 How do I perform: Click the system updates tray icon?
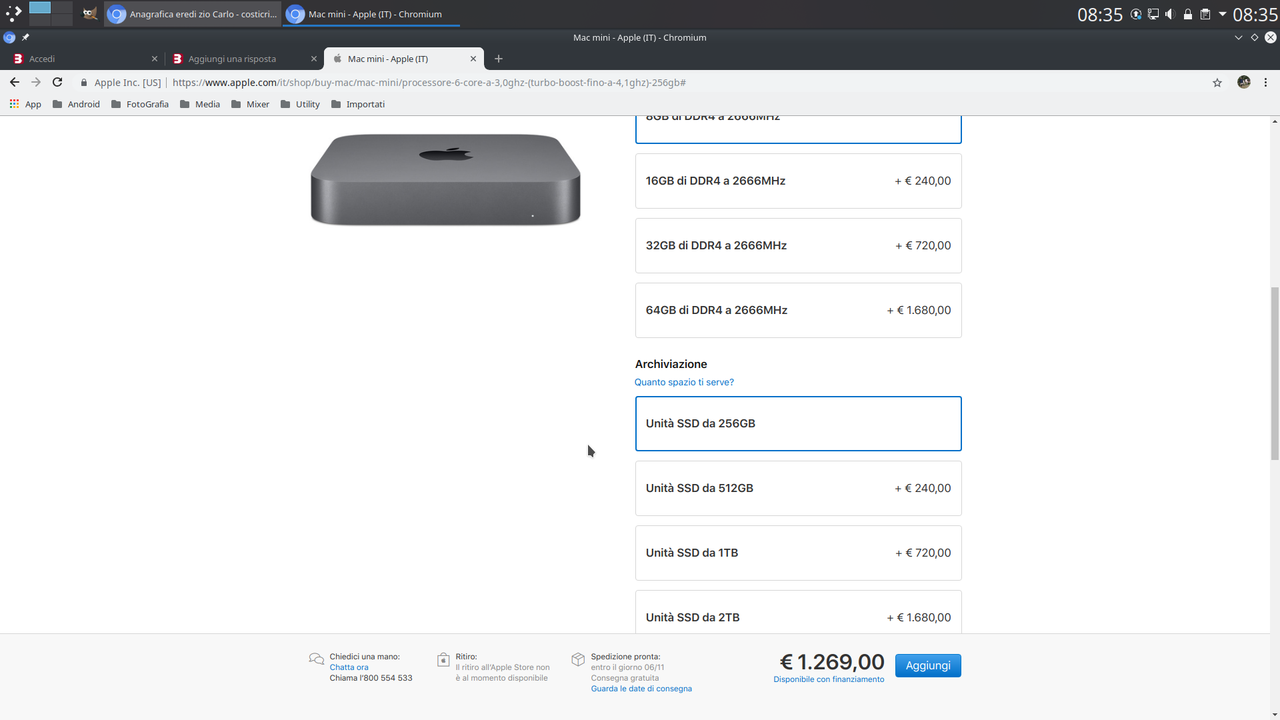pos(1136,14)
